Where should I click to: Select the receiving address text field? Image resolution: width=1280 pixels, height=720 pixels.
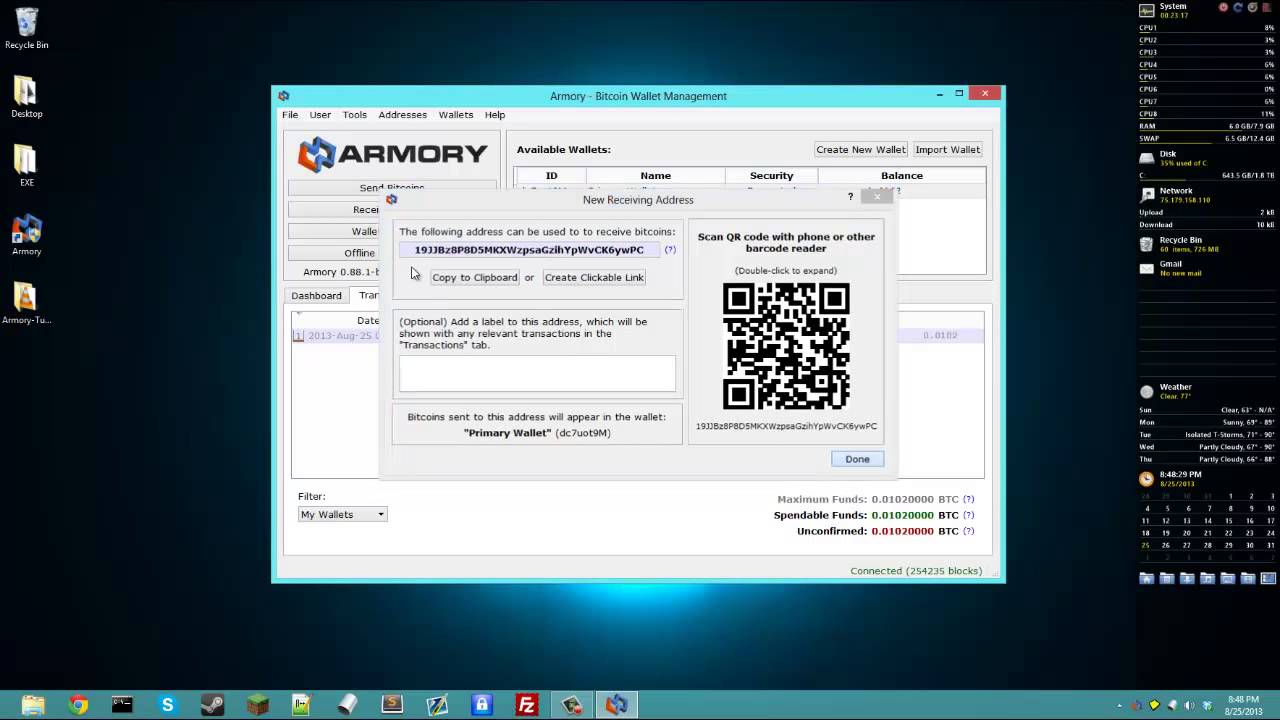tap(529, 250)
